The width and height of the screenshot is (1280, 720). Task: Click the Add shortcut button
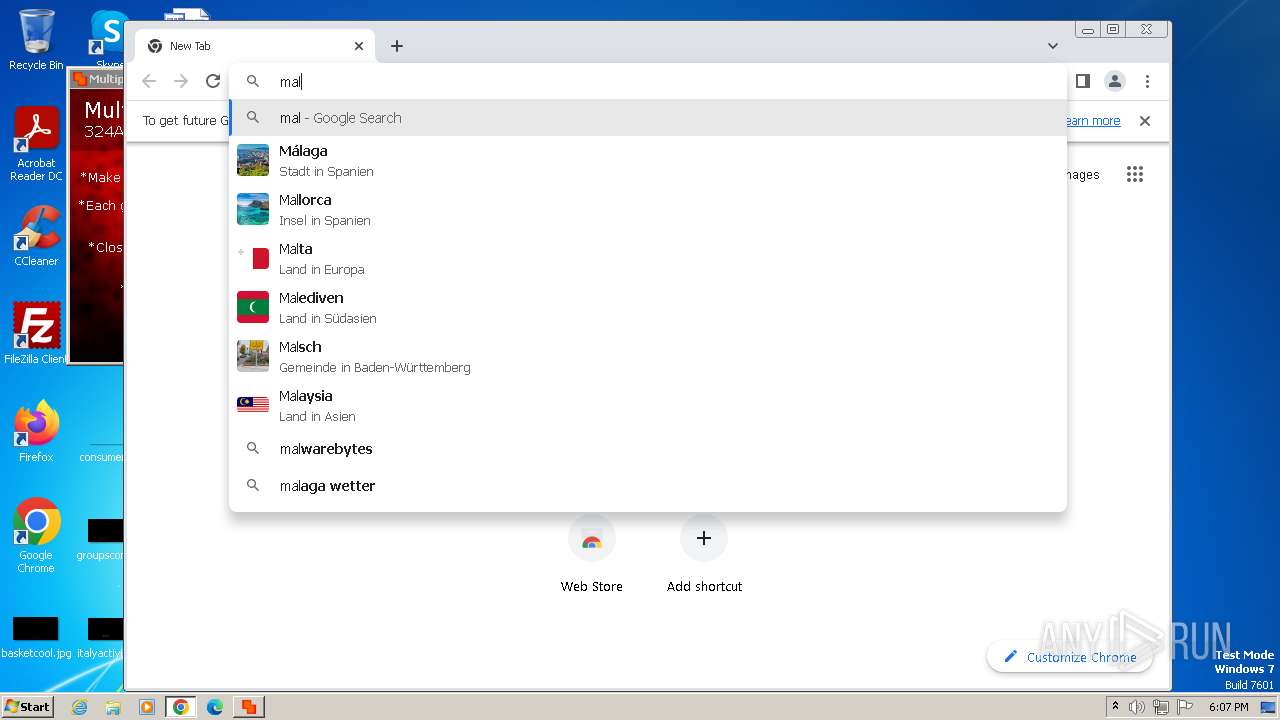click(x=704, y=555)
